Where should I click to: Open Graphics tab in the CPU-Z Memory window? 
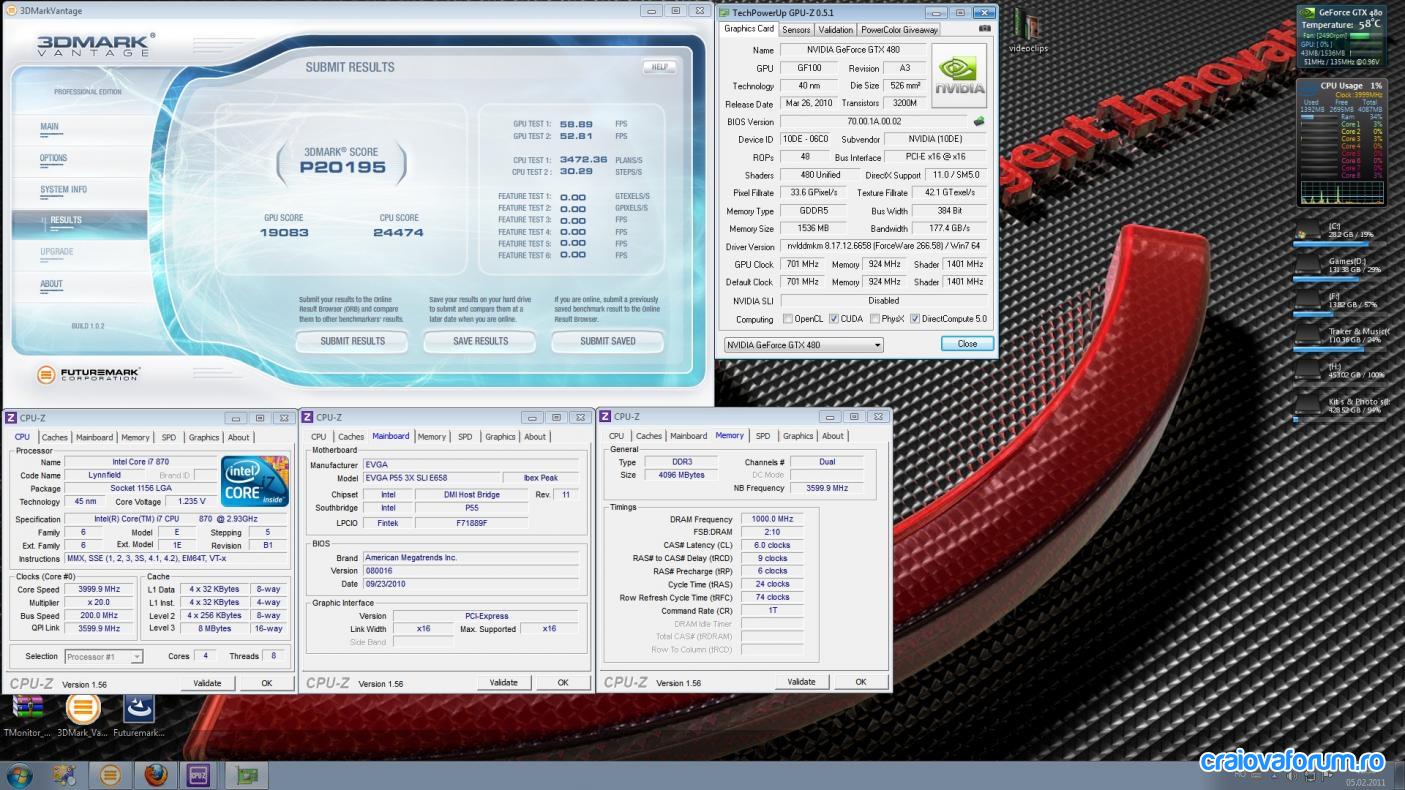(798, 436)
